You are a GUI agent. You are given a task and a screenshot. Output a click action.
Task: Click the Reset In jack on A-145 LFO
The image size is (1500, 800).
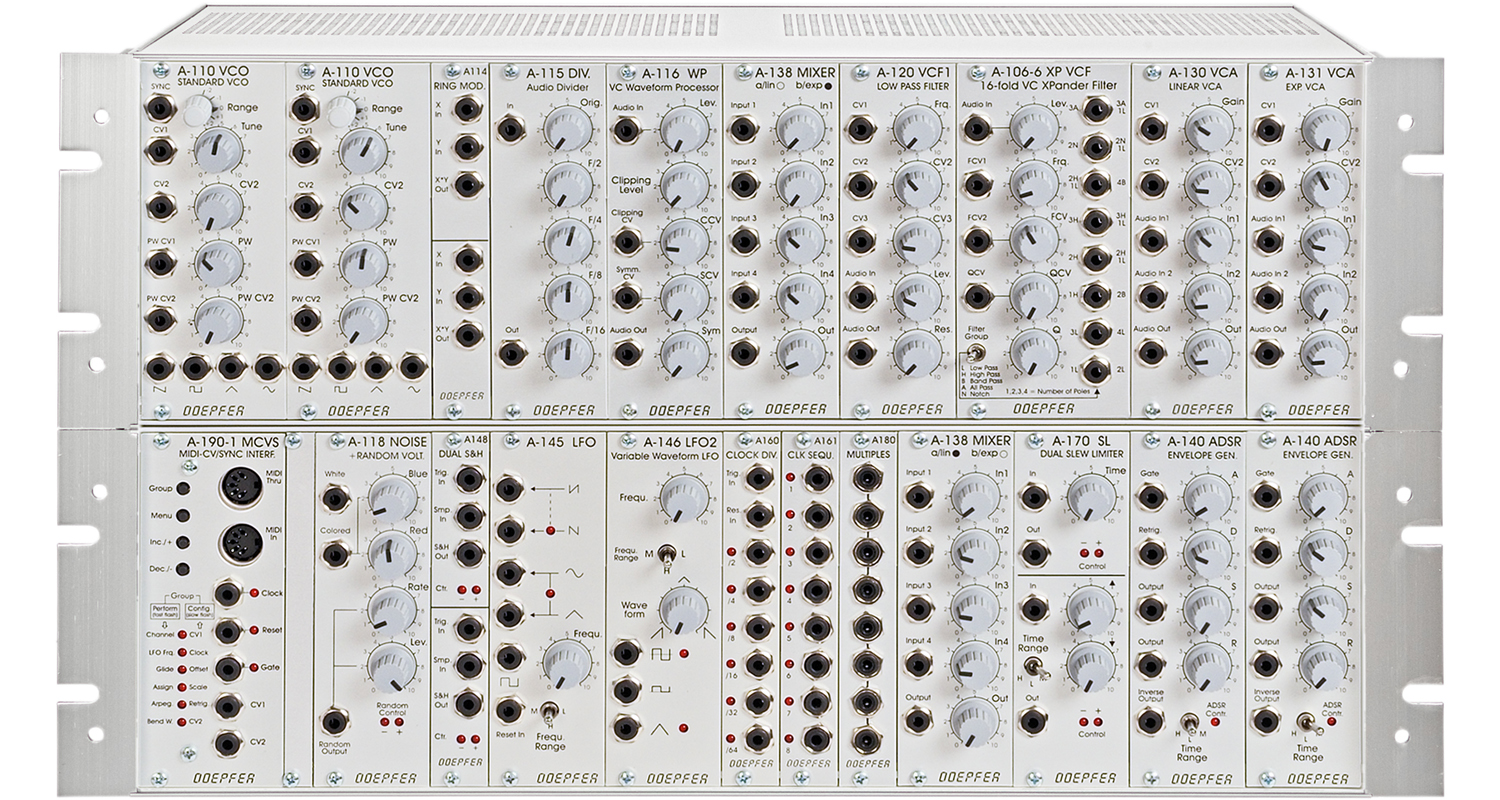pyautogui.click(x=509, y=709)
